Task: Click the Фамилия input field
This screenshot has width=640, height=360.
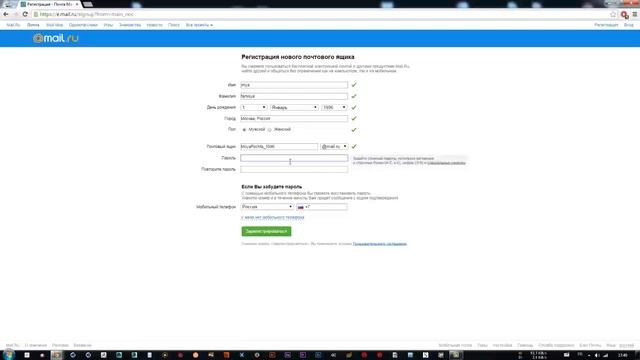Action: point(294,96)
